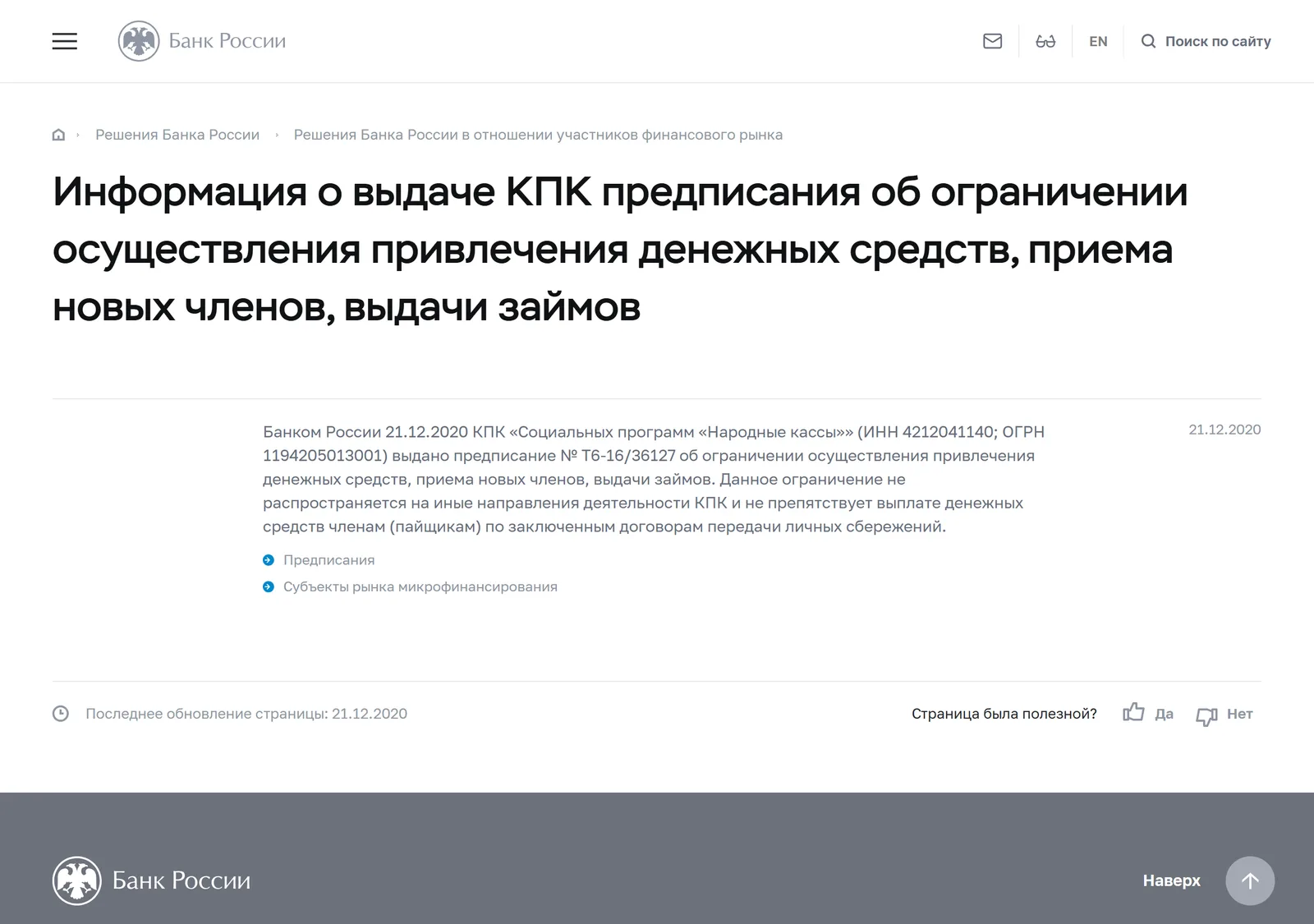1314x924 pixels.
Task: Open the Поиск по сайту search field
Action: pyautogui.click(x=1217, y=41)
